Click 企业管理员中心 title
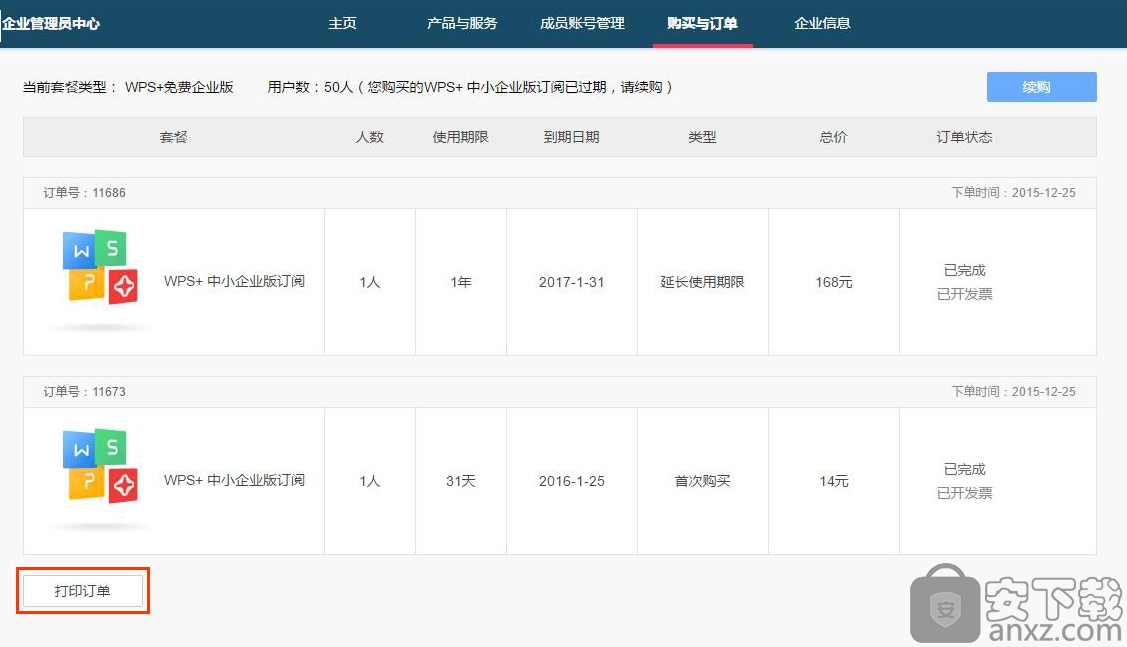The width and height of the screenshot is (1127, 647). tap(51, 24)
